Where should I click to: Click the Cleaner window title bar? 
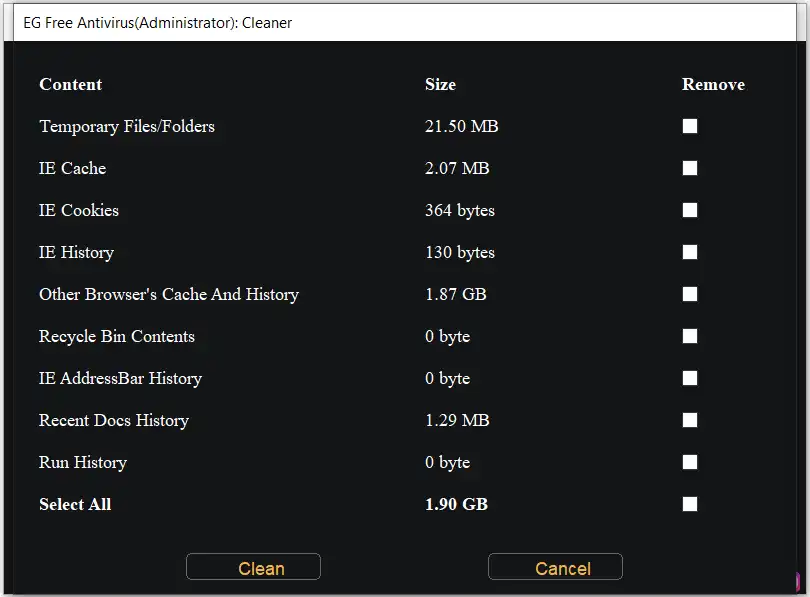tap(400, 22)
